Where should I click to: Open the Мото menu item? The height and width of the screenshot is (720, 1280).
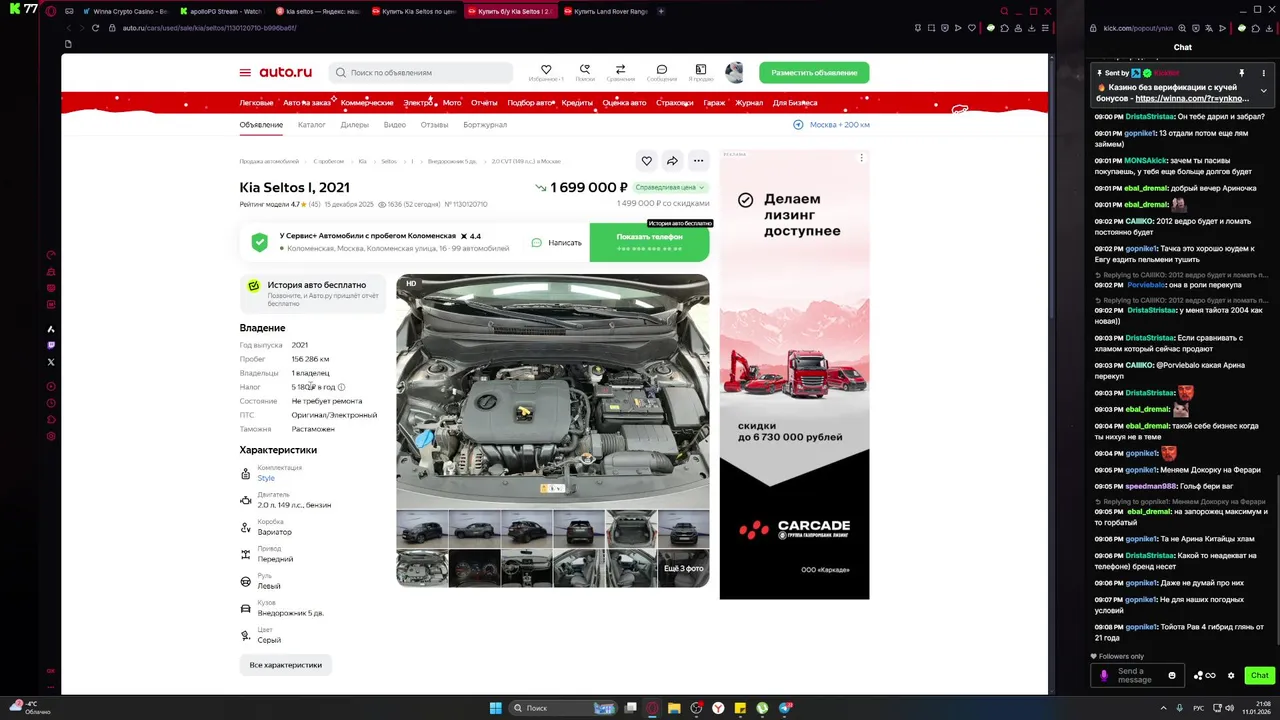click(x=452, y=103)
